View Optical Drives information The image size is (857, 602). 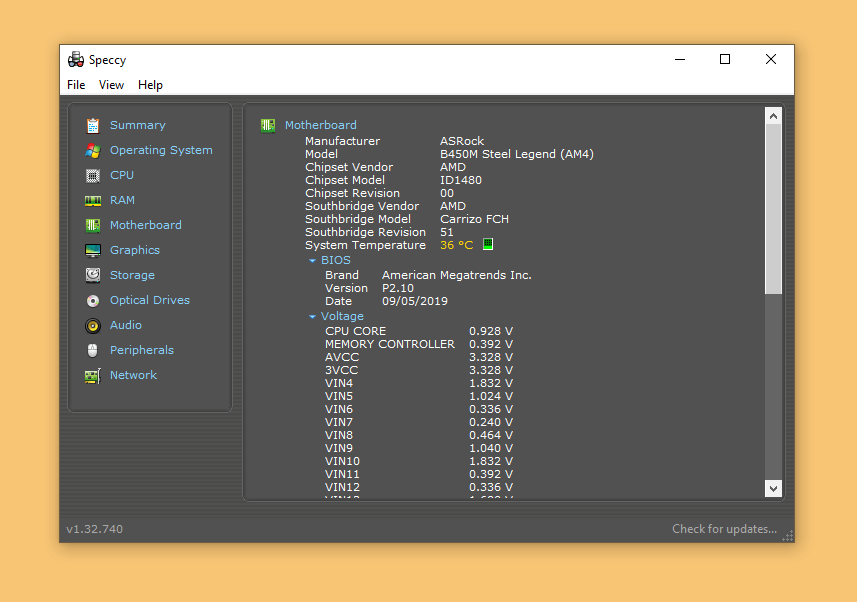(x=150, y=300)
